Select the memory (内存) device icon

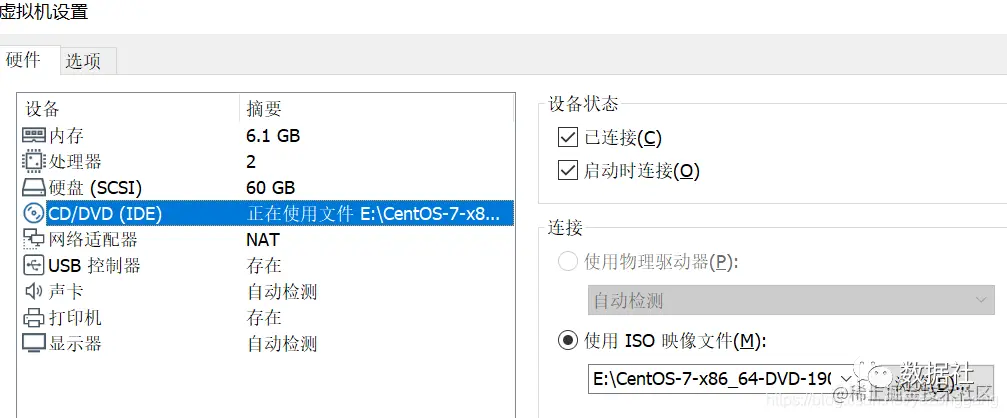(34, 136)
